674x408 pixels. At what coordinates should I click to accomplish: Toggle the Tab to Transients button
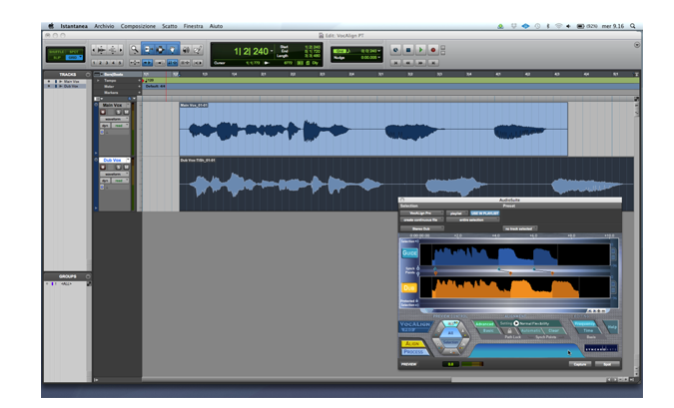pos(147,63)
